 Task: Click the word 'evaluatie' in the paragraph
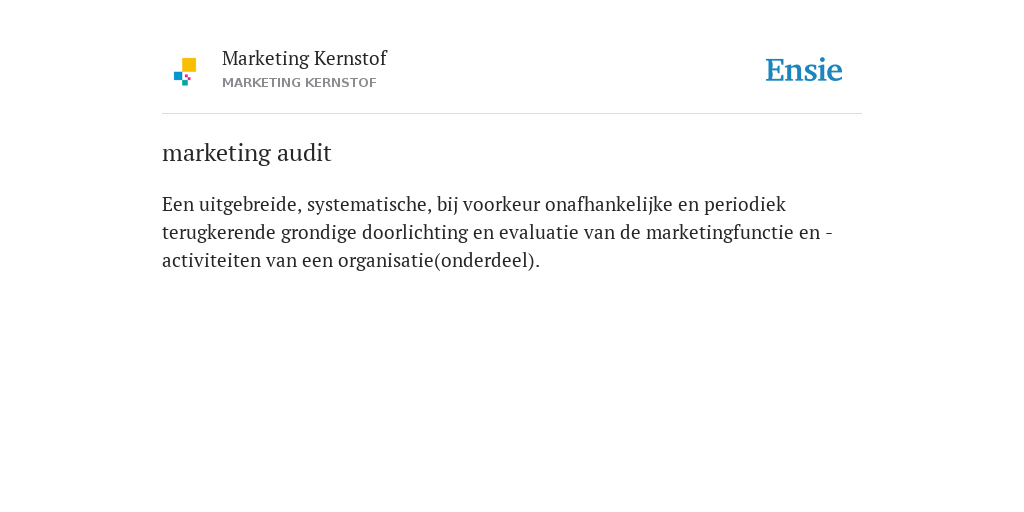[x=539, y=232]
